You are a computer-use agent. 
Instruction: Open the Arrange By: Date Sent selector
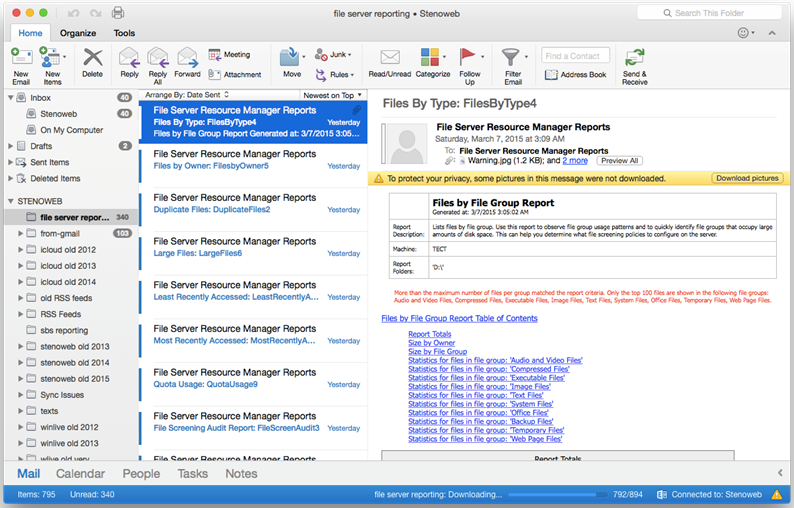[x=187, y=95]
